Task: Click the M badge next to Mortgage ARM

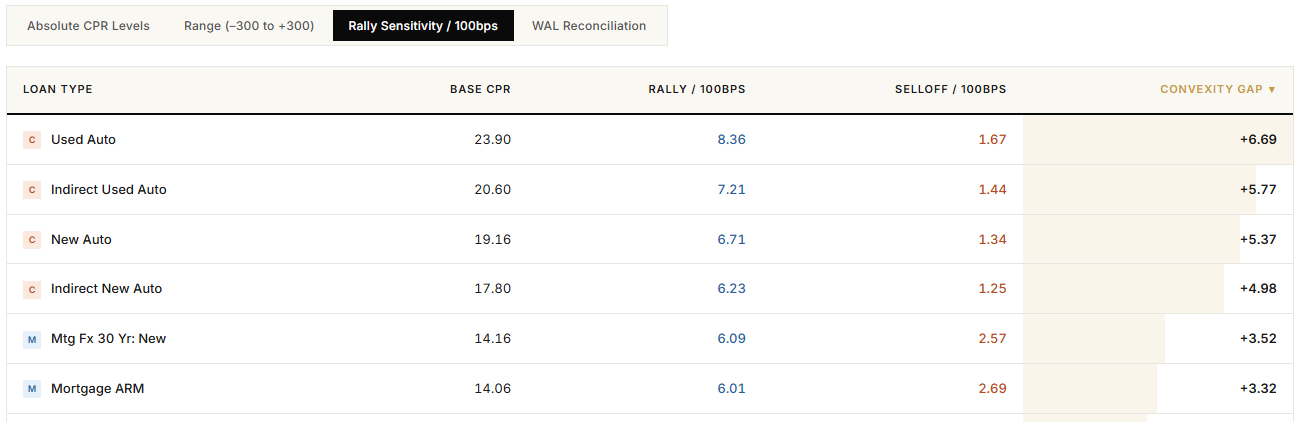Action: pyautogui.click(x=32, y=389)
